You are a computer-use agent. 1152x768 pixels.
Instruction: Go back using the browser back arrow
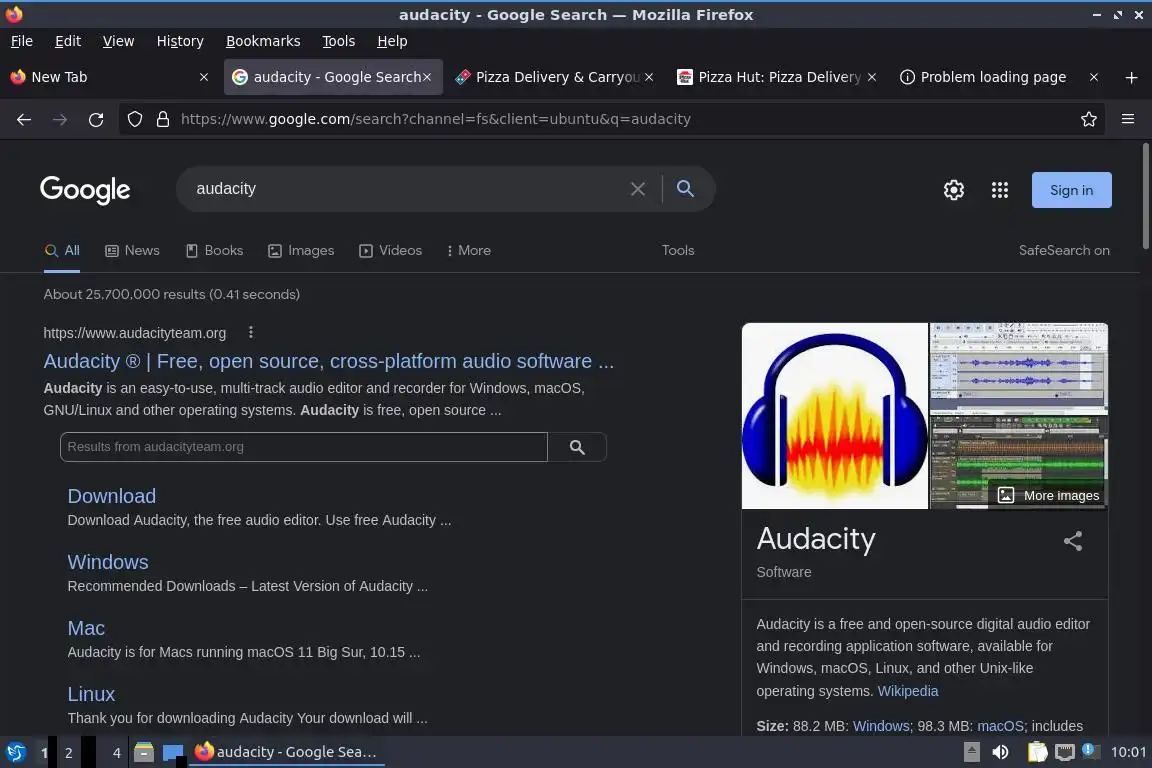(x=24, y=119)
